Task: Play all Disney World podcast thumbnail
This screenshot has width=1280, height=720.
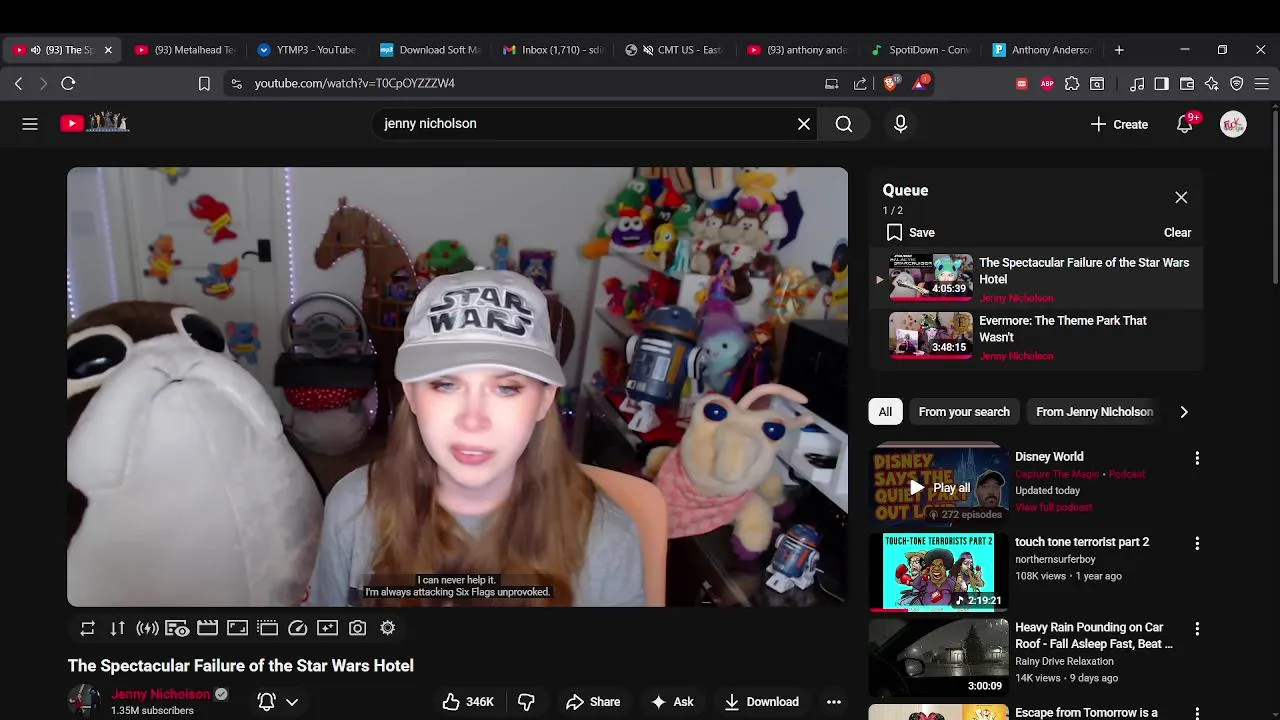Action: click(x=938, y=485)
